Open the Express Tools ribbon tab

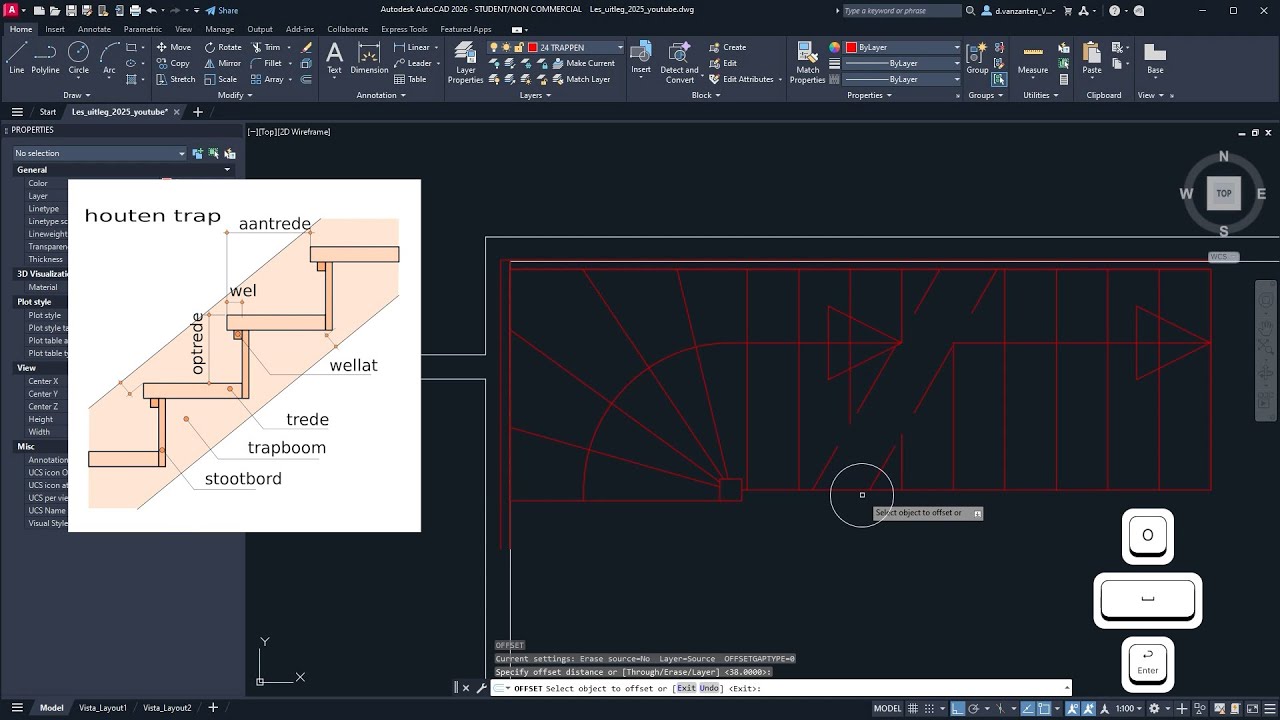tap(404, 29)
